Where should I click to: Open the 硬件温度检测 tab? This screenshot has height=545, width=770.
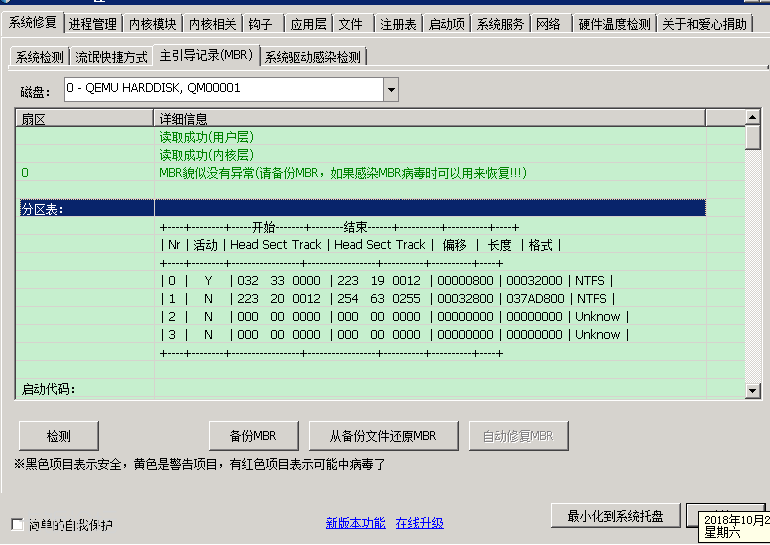pyautogui.click(x=614, y=24)
